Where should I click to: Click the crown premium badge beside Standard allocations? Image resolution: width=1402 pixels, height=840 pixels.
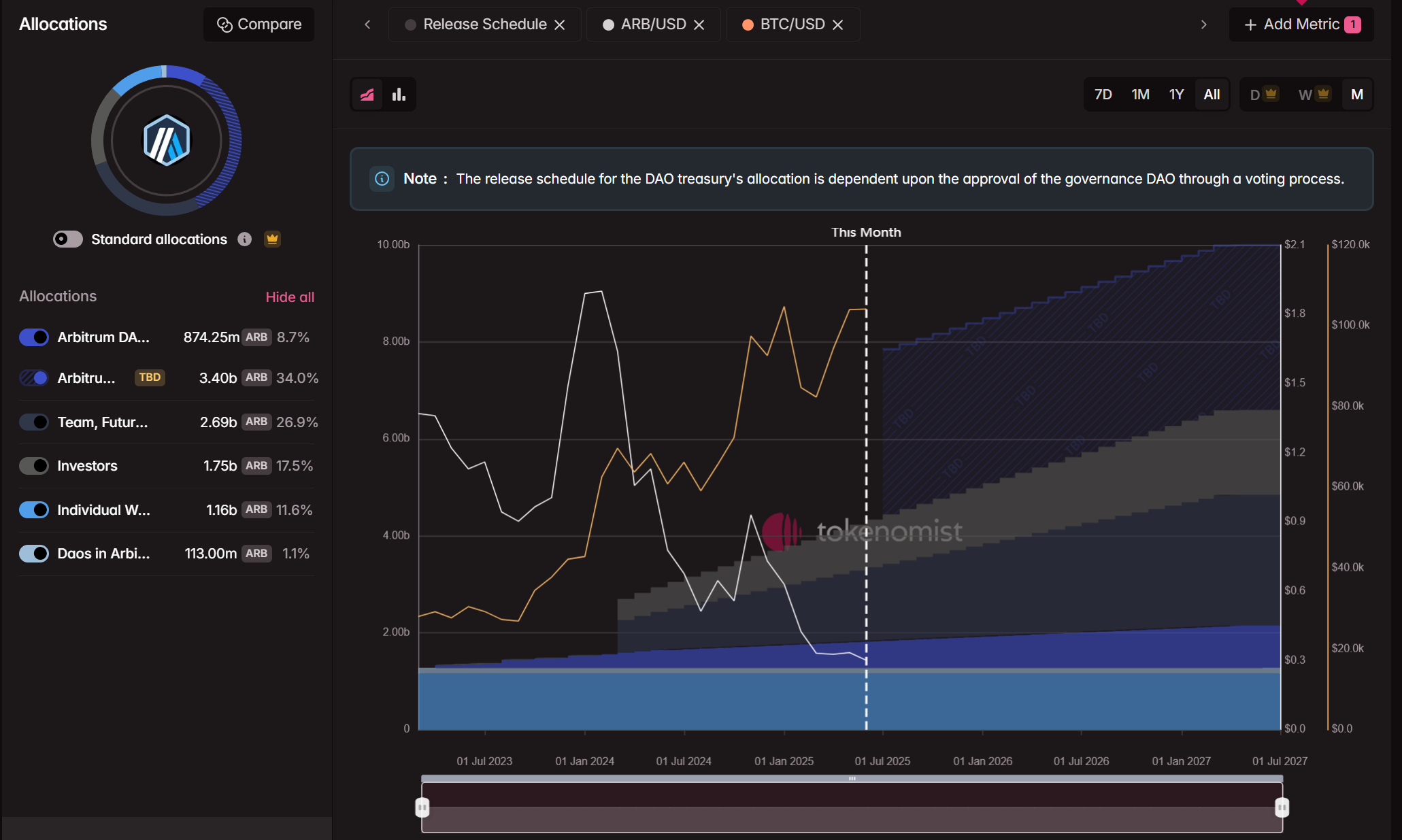pos(272,239)
